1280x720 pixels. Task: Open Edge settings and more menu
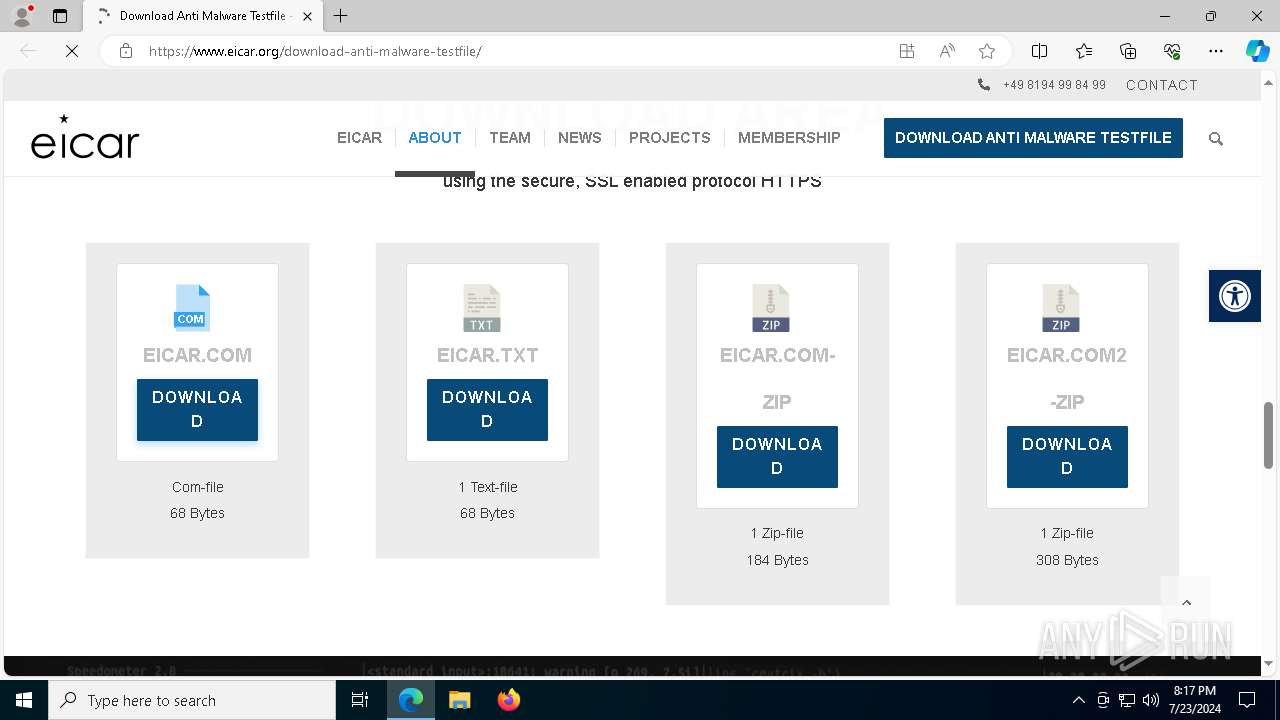[1216, 51]
